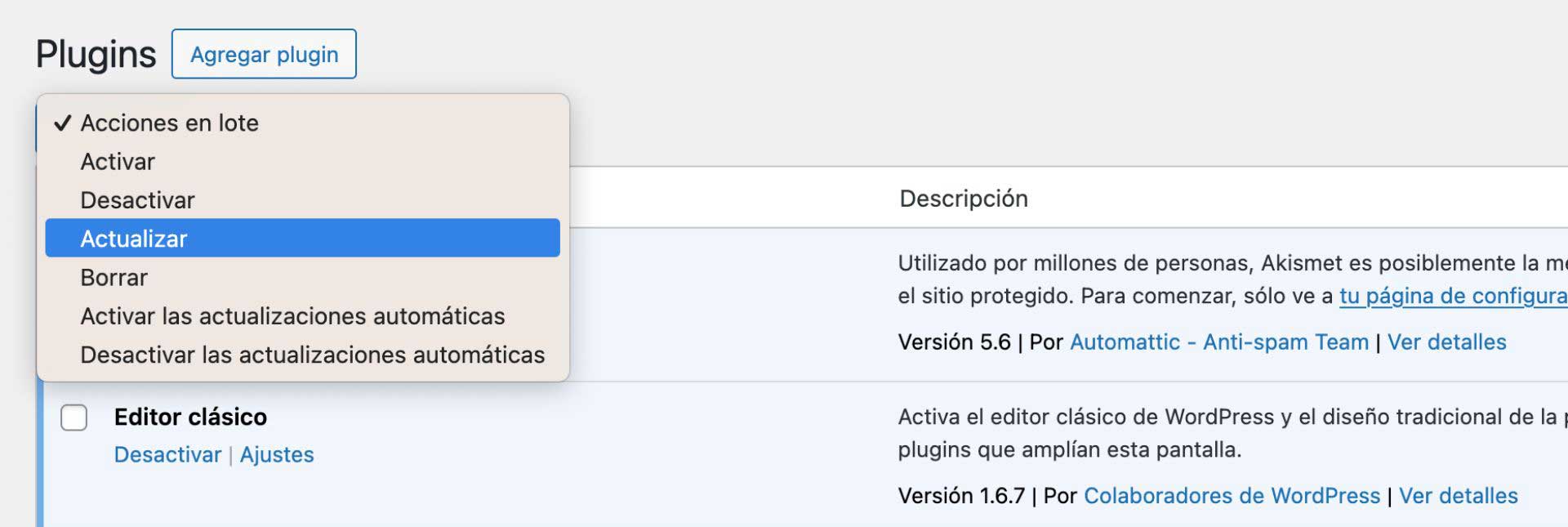Click the Colaboradores de WordPress link
Screen dimensions: 1568x527
[1232, 495]
